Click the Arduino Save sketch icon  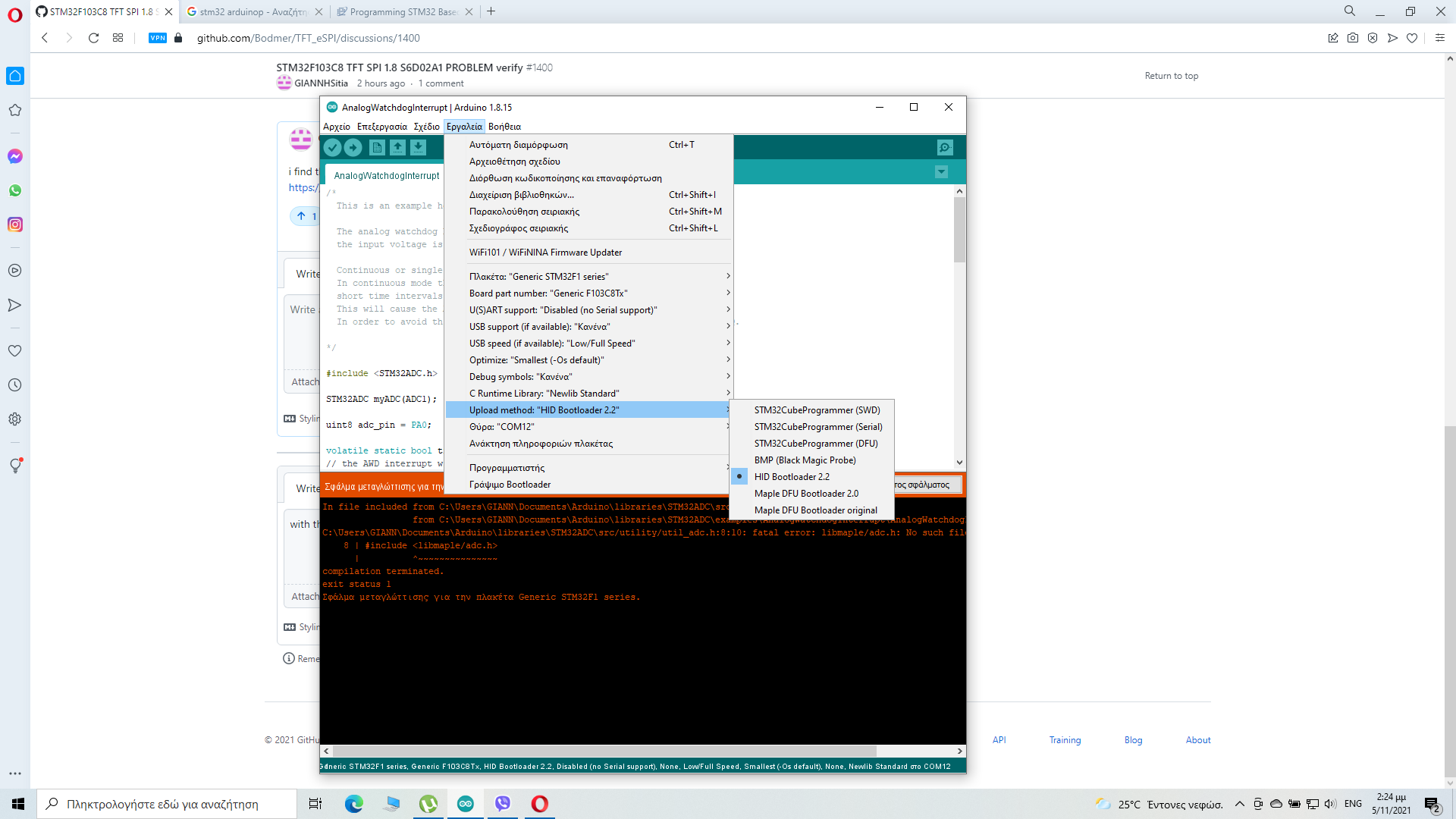(x=418, y=148)
